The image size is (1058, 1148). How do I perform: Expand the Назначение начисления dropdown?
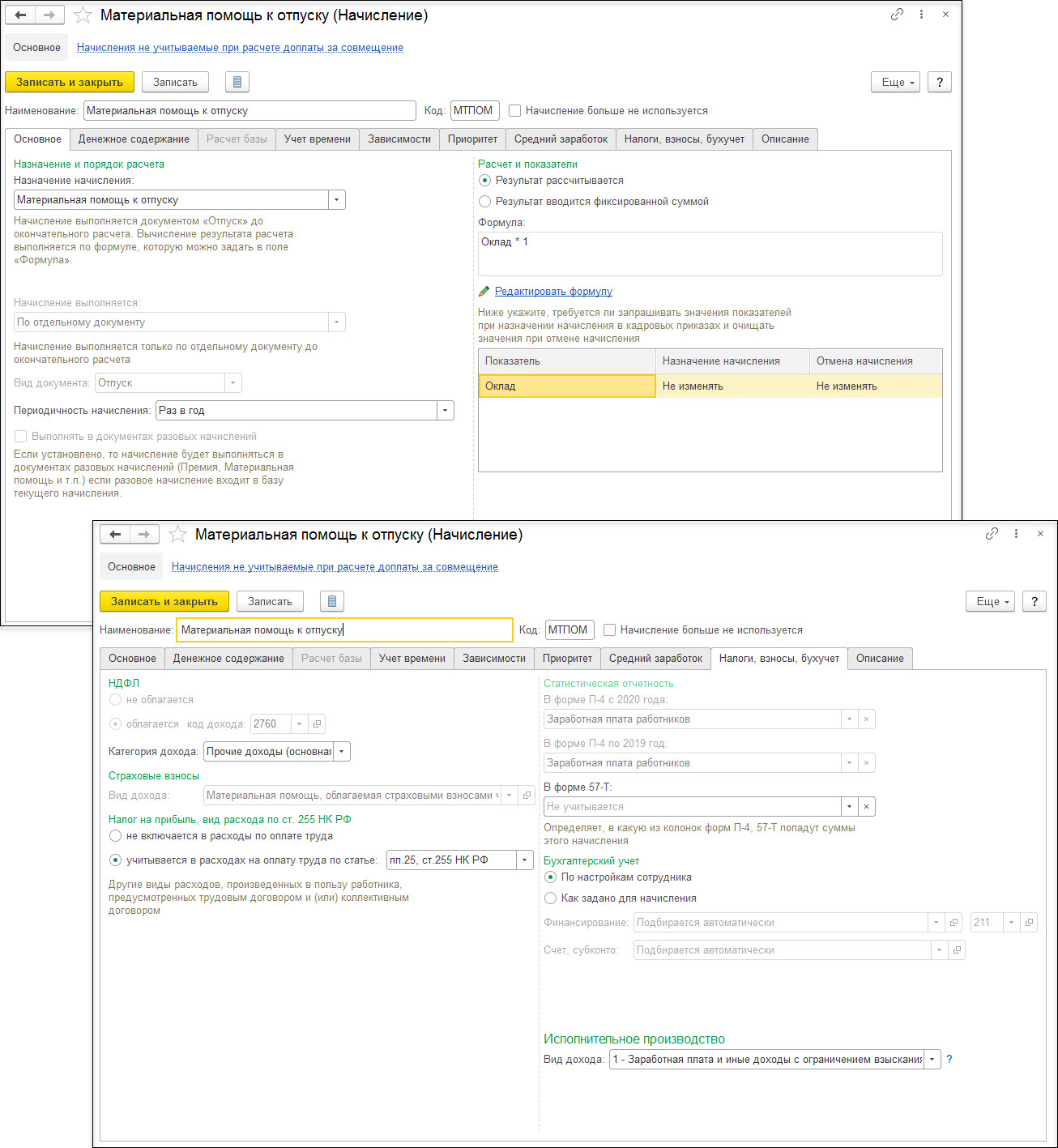click(x=336, y=200)
